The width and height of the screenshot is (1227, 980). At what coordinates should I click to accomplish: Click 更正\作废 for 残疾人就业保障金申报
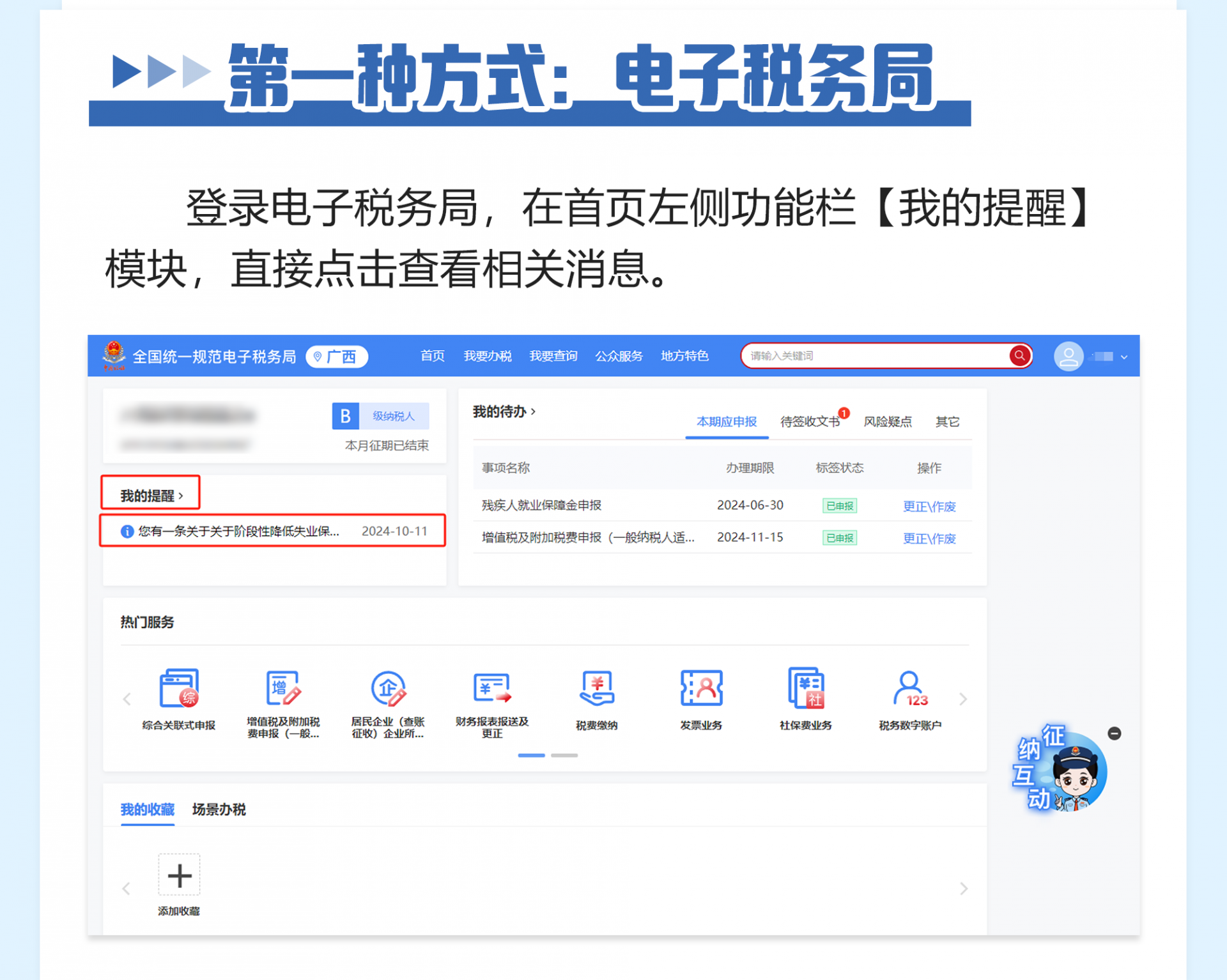929,506
